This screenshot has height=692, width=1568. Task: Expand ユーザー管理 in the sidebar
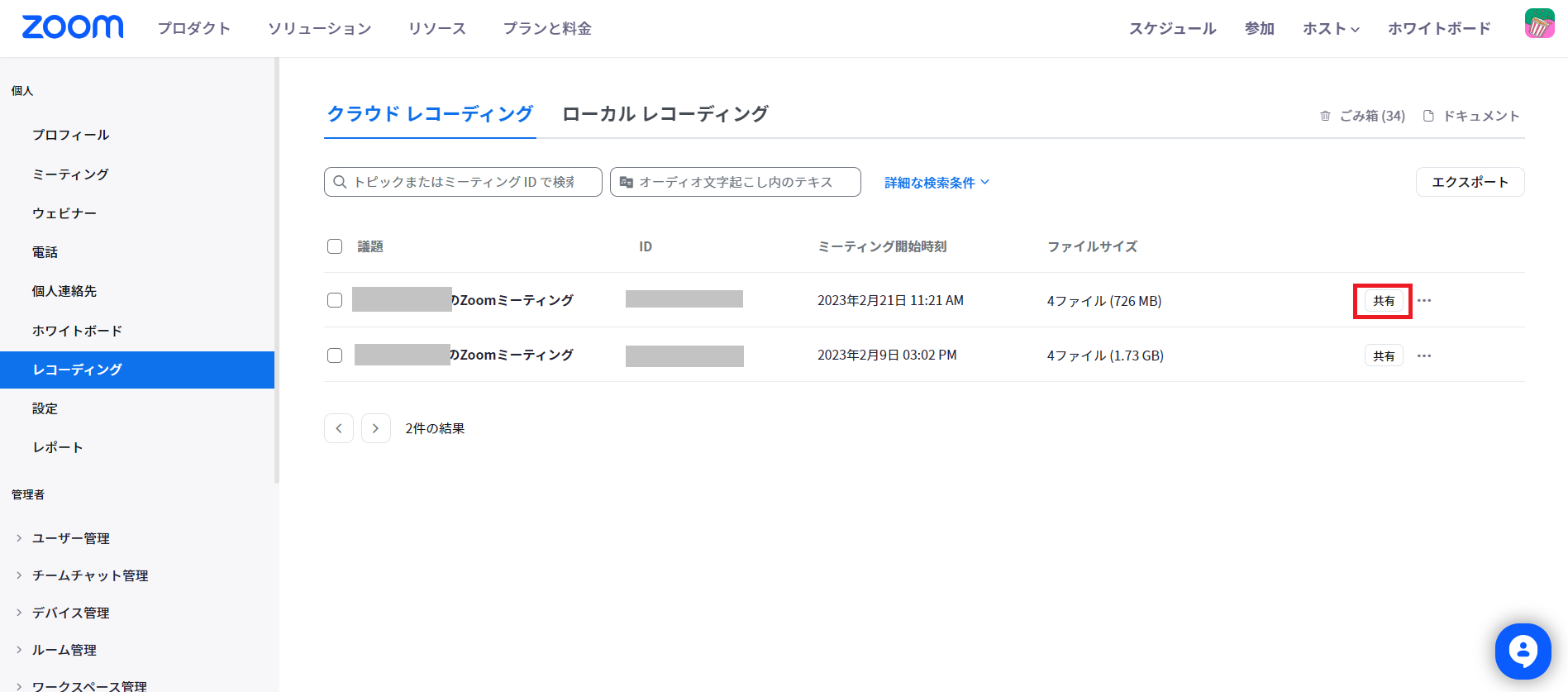(70, 538)
